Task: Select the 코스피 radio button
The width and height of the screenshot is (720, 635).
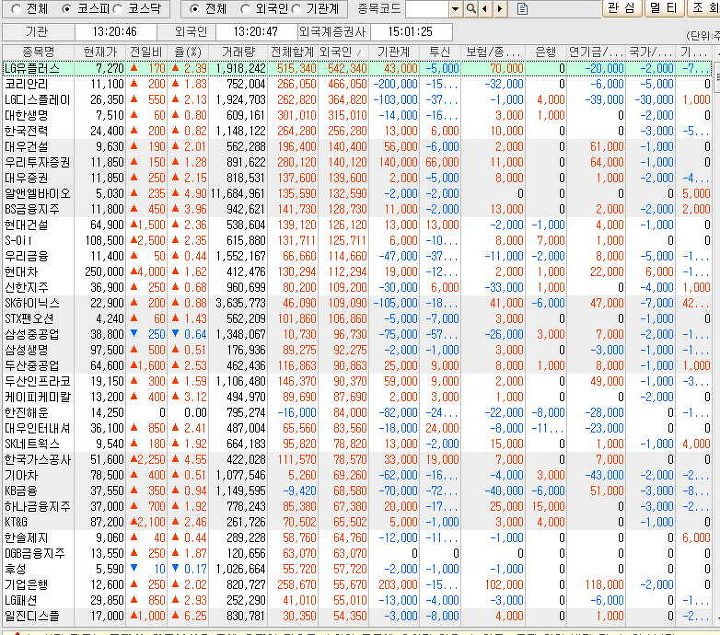Action: (66, 9)
